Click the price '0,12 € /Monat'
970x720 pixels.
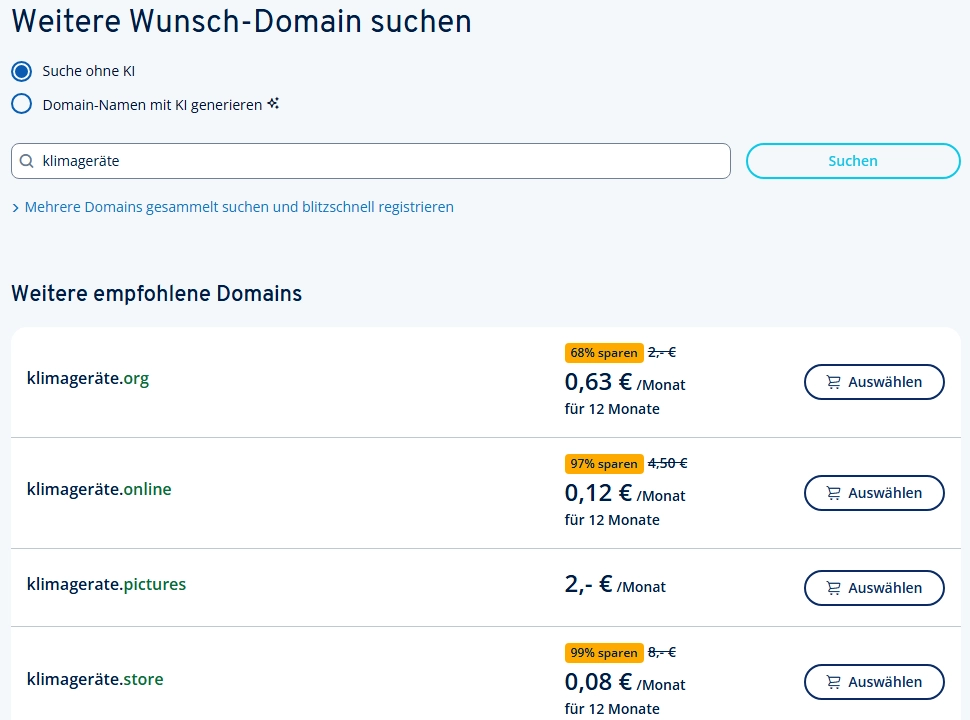[625, 493]
